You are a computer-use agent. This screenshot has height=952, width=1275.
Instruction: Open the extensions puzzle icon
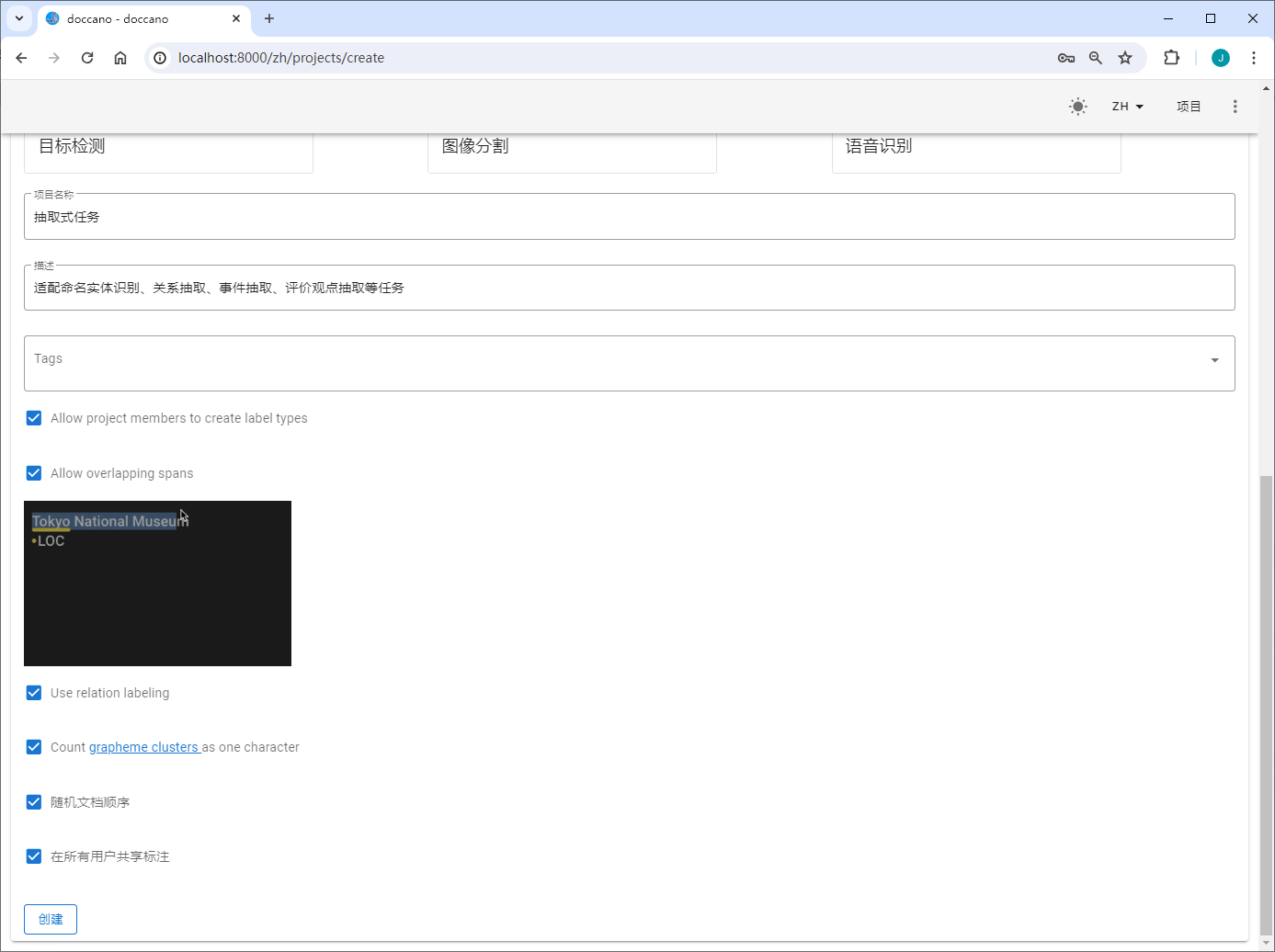pyautogui.click(x=1171, y=57)
